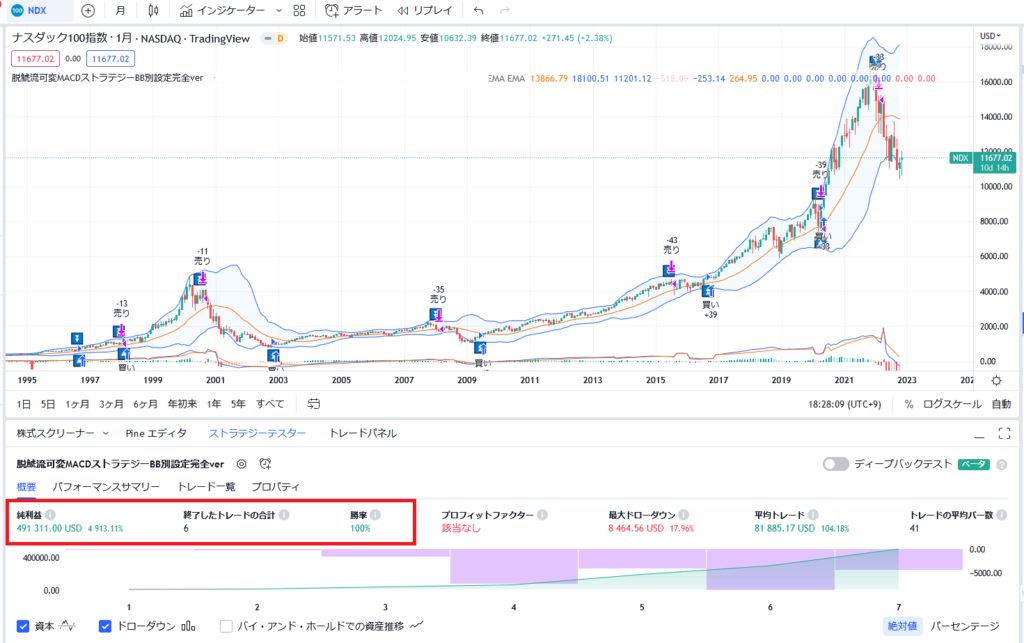Maximize the bottom panel fullscreen icon
The height and width of the screenshot is (643, 1024).
(1004, 433)
